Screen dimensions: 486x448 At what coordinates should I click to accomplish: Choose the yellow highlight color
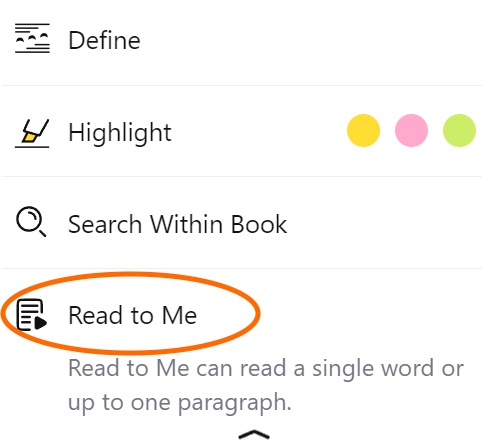(363, 130)
